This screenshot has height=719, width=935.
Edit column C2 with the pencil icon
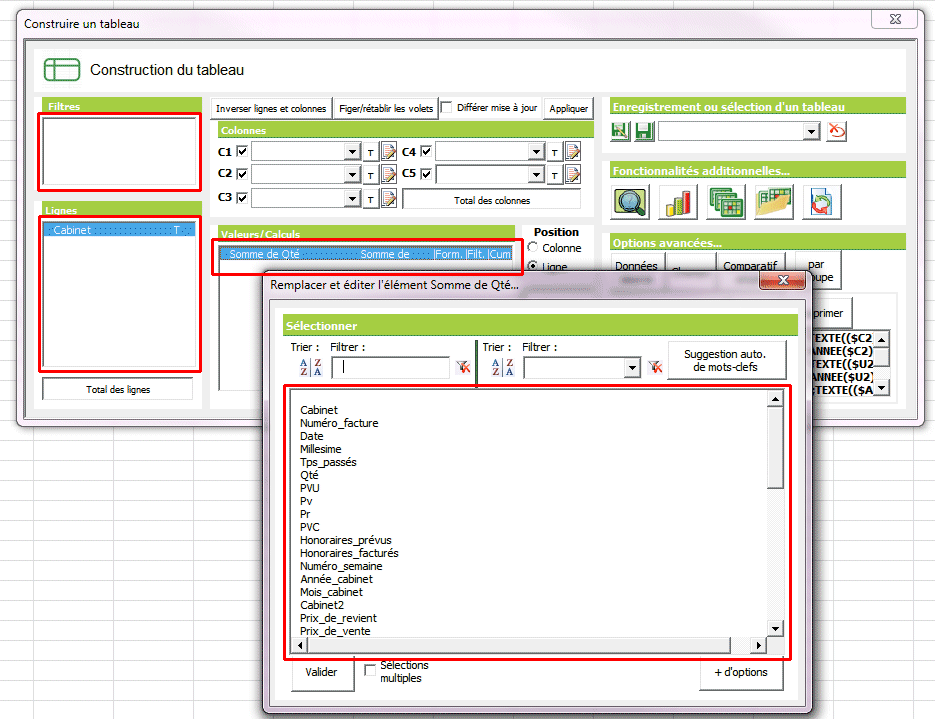tap(389, 175)
